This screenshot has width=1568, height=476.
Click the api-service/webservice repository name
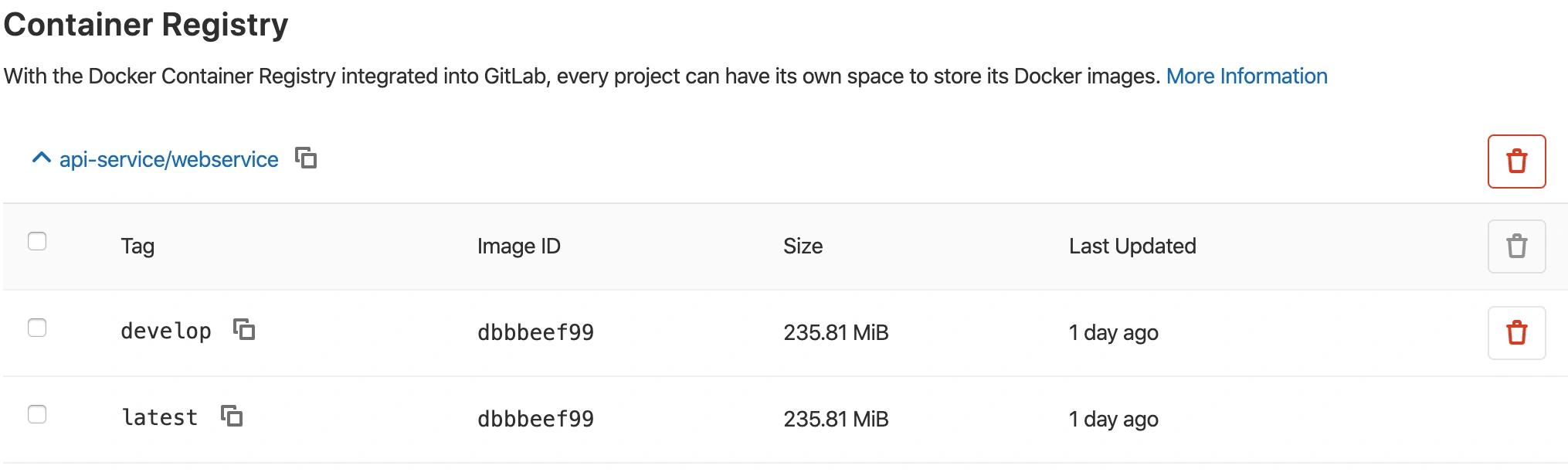click(x=168, y=159)
